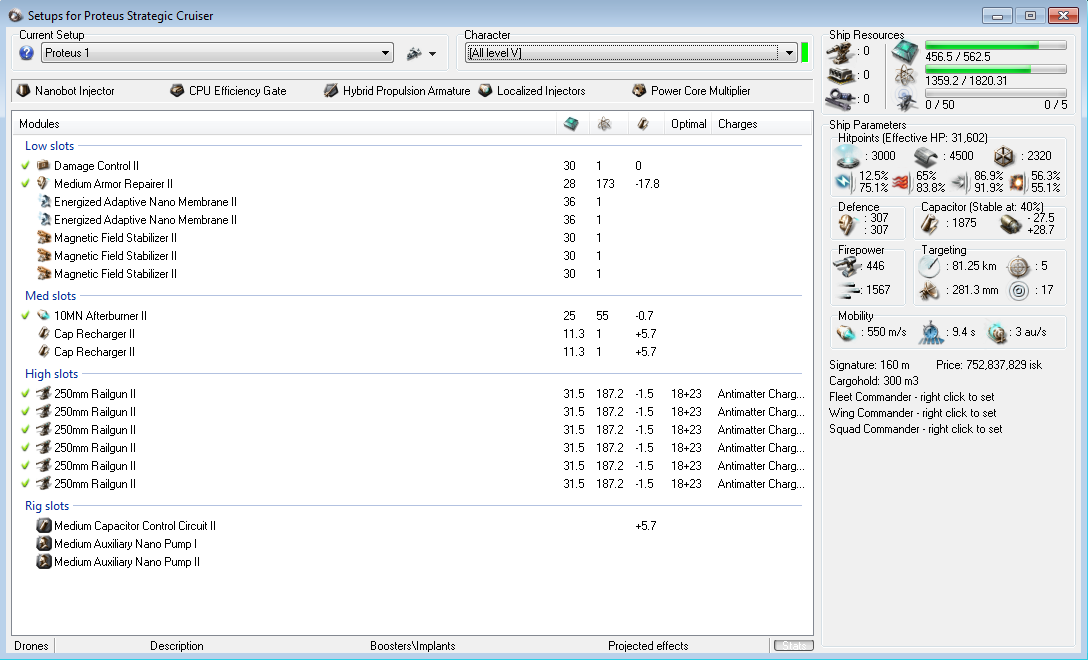Viewport: 1088px width, 660px height.
Task: Click Fleet Commander right click to set
Action: click(x=911, y=397)
